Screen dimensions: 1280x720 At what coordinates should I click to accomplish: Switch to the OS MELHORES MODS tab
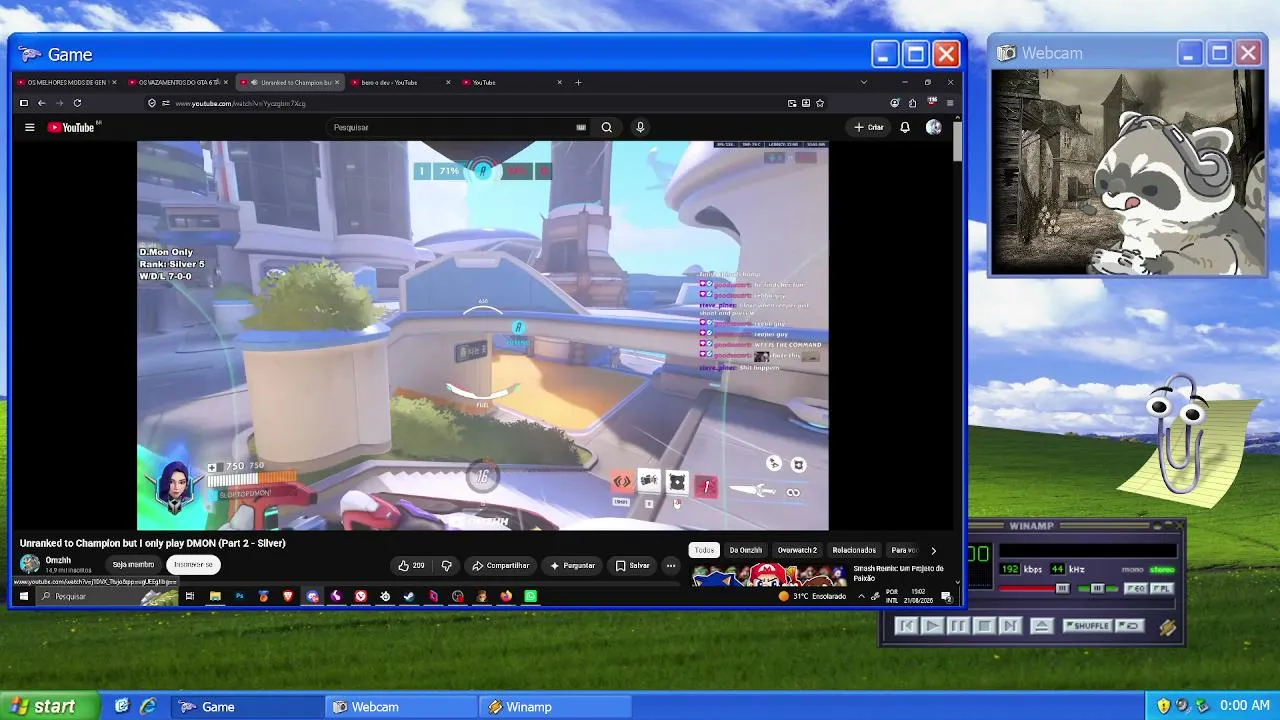[67, 82]
